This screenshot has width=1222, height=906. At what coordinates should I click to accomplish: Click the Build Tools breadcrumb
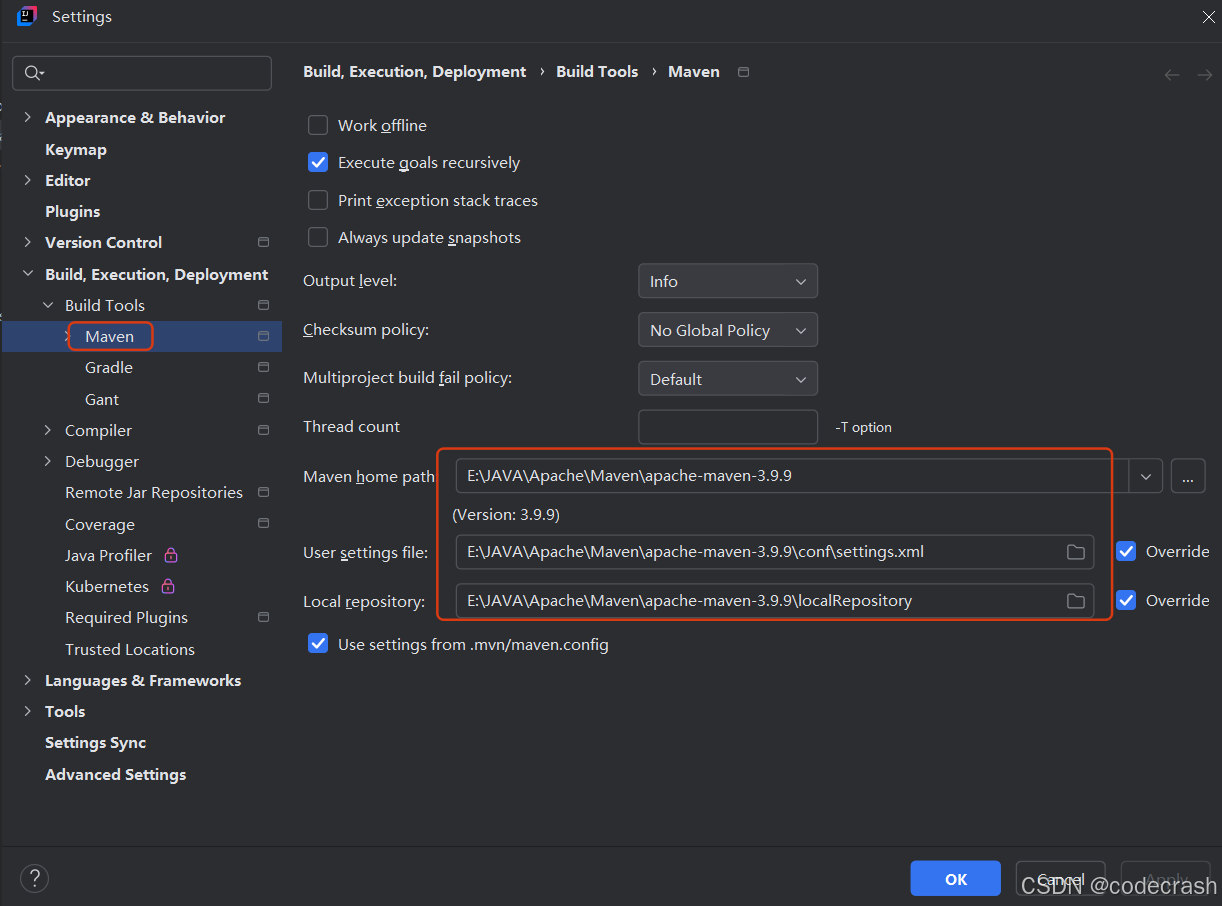click(597, 72)
